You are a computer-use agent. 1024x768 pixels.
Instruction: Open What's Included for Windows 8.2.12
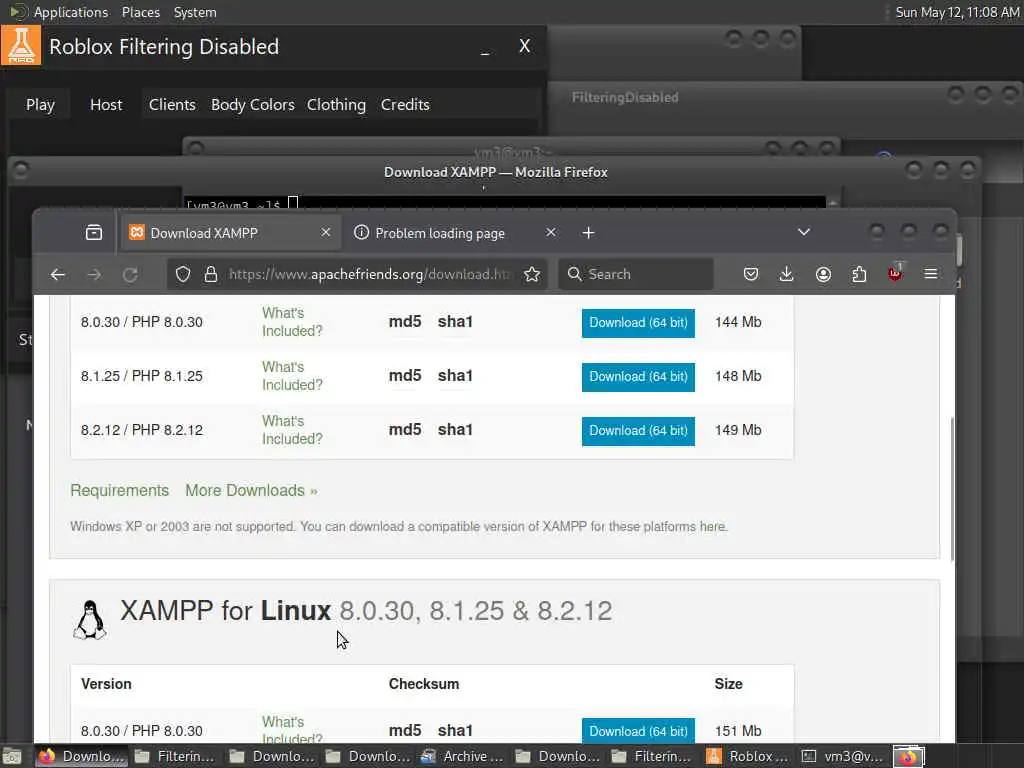(292, 430)
